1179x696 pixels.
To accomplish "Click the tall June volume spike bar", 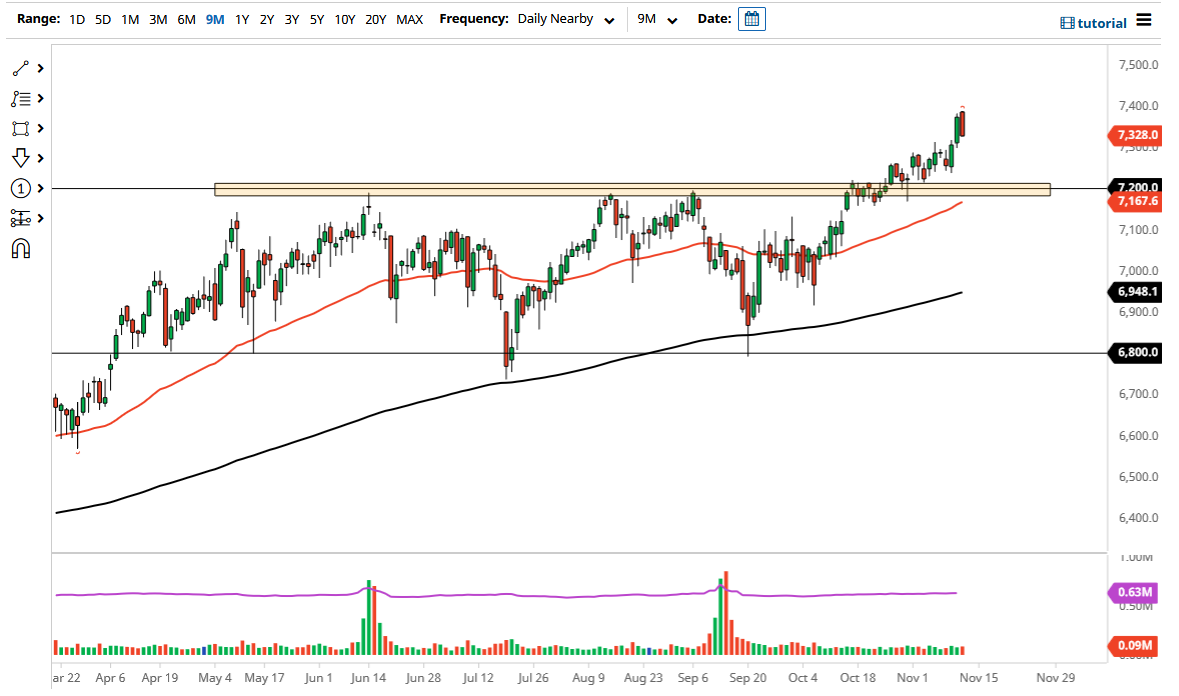I will 368,618.
